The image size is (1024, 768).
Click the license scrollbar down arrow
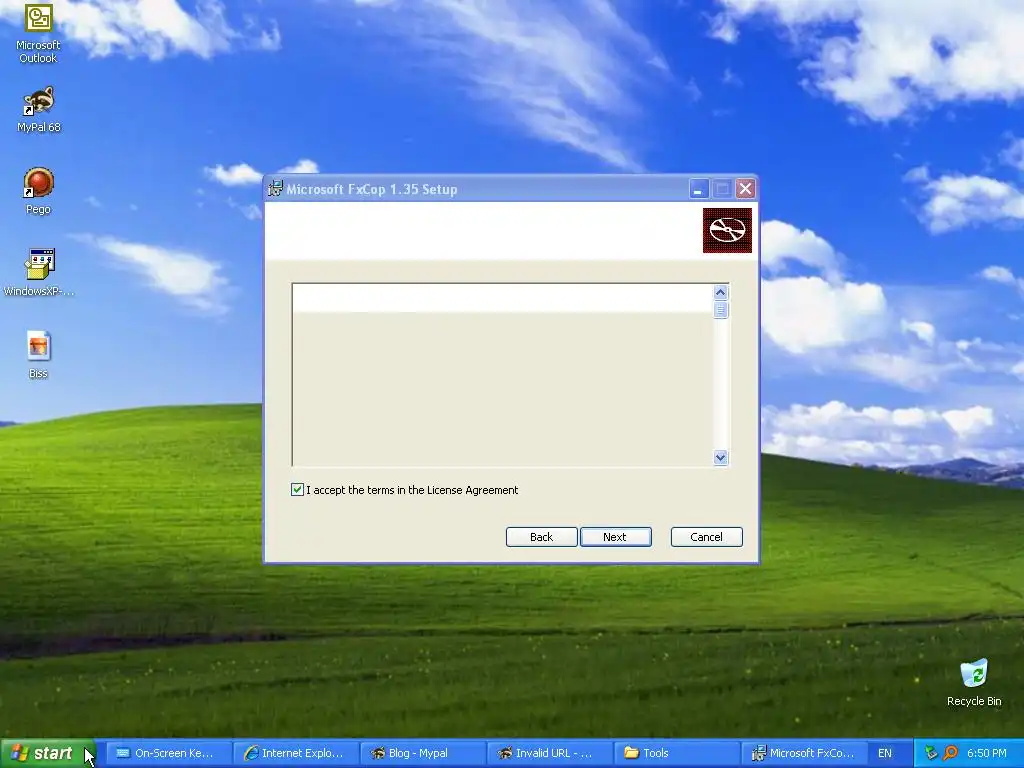point(720,457)
